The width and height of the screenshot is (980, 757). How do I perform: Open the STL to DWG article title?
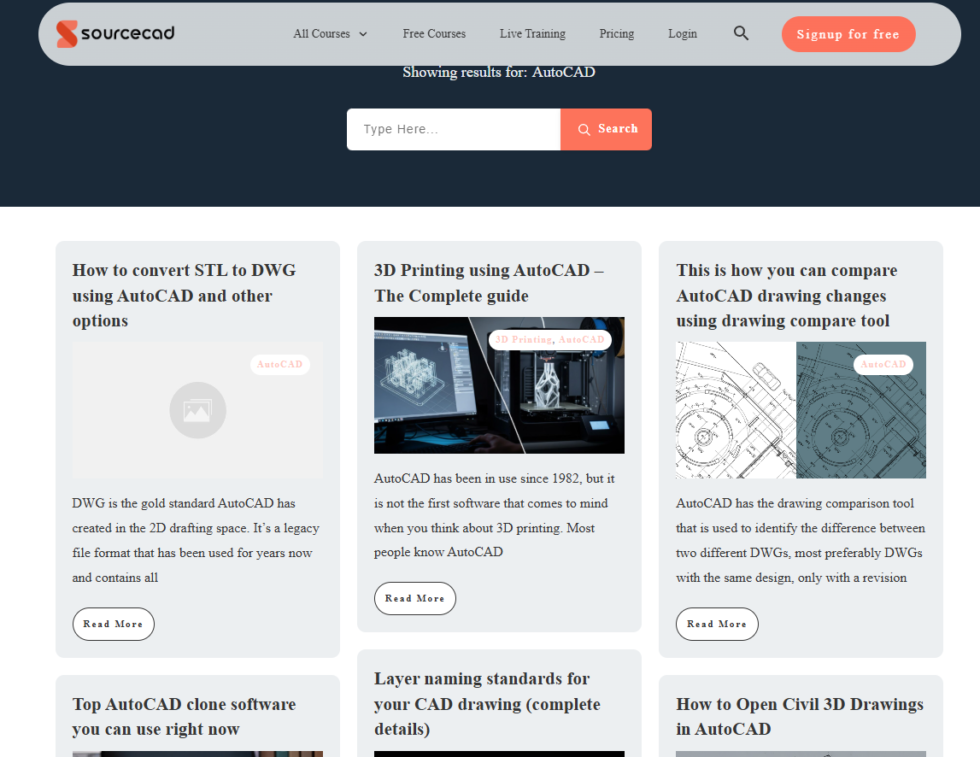click(x=184, y=295)
